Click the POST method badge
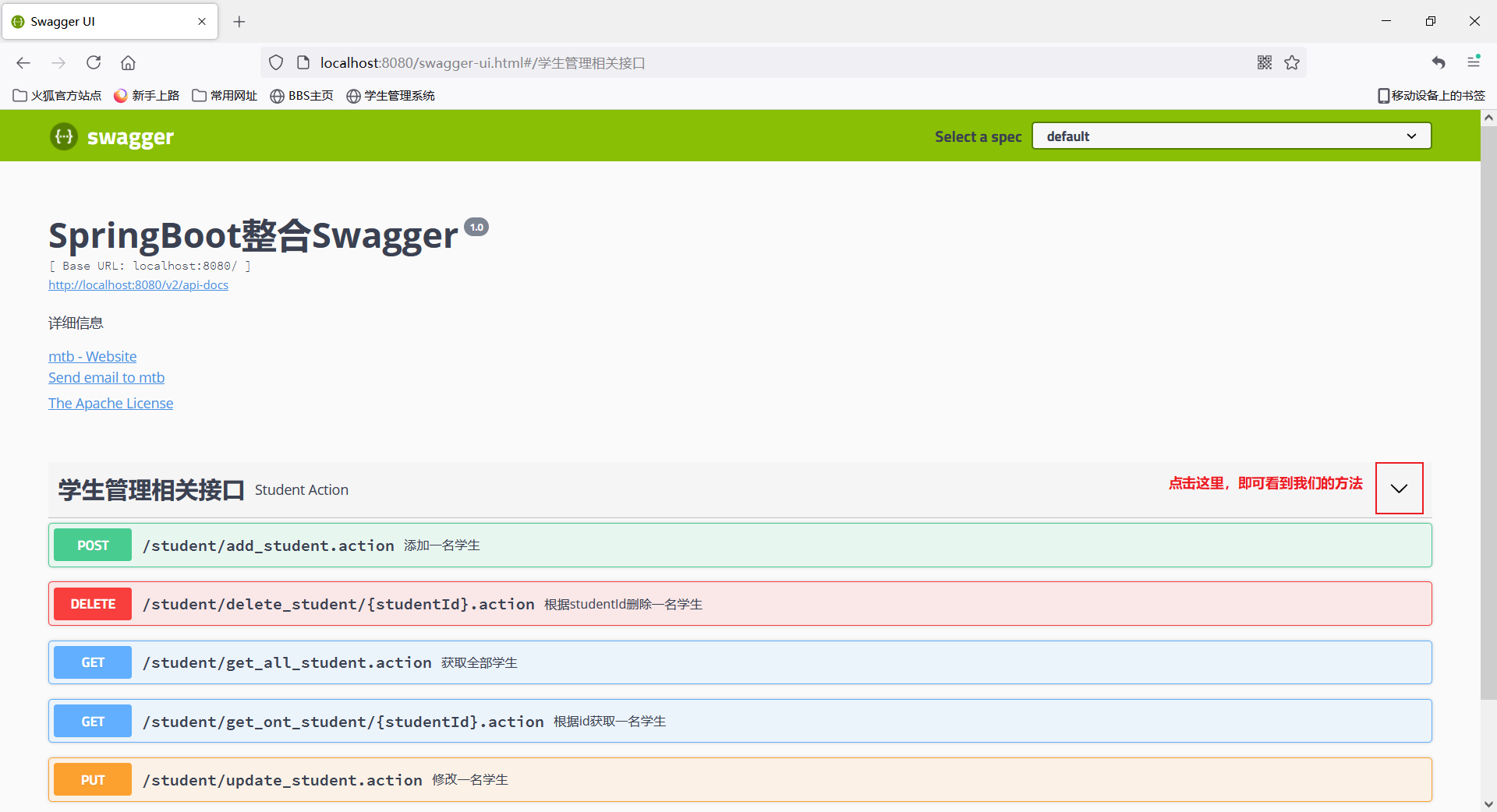The height and width of the screenshot is (812, 1497). (x=93, y=545)
